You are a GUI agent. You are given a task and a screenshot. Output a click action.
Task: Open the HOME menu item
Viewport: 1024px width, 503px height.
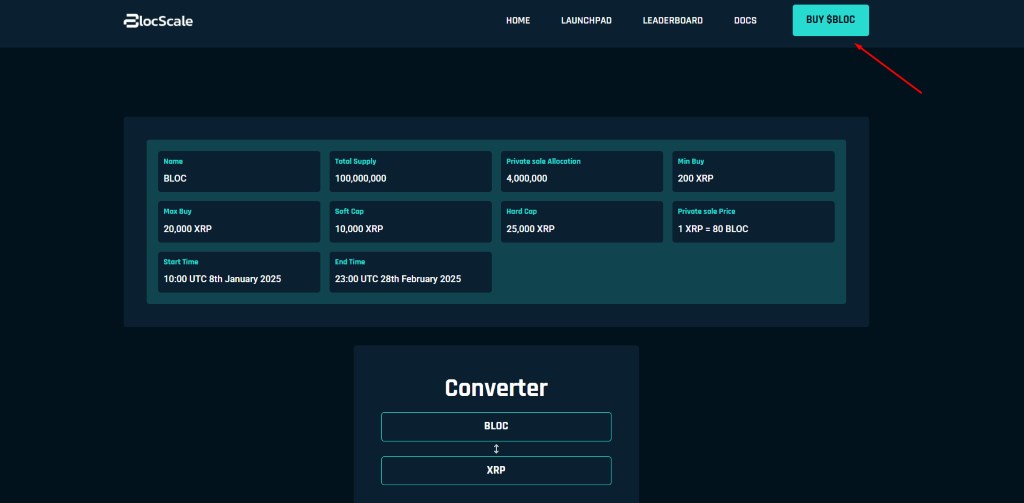click(518, 20)
